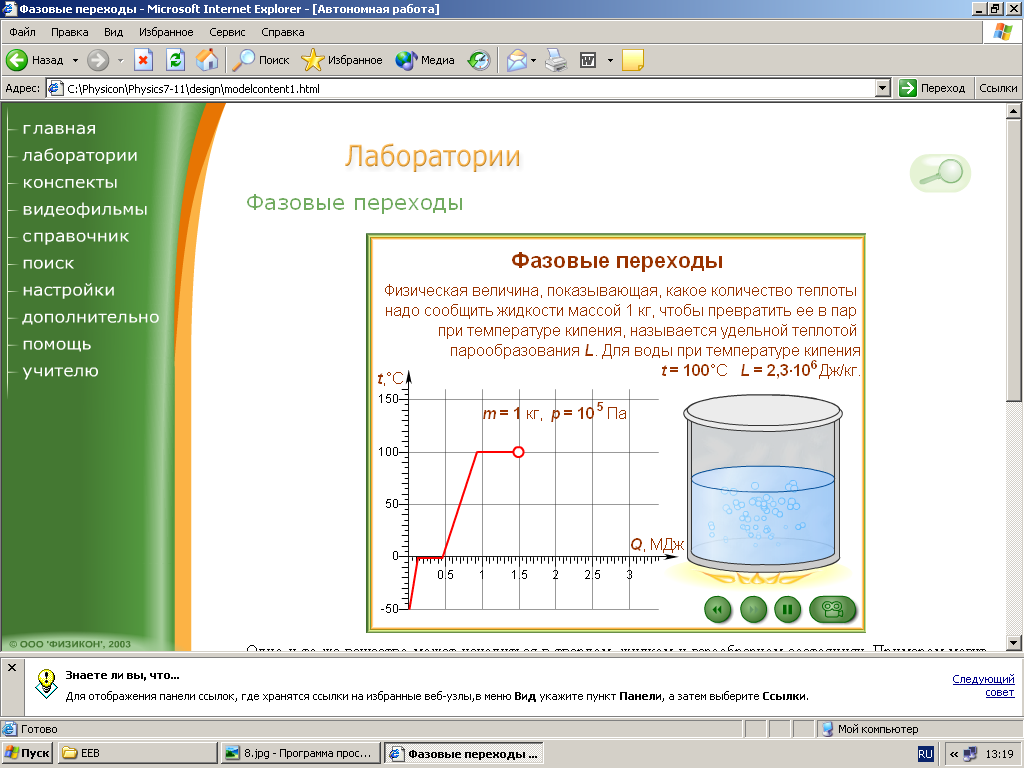
Task: Expand the Back button history dropdown
Action: (75, 60)
